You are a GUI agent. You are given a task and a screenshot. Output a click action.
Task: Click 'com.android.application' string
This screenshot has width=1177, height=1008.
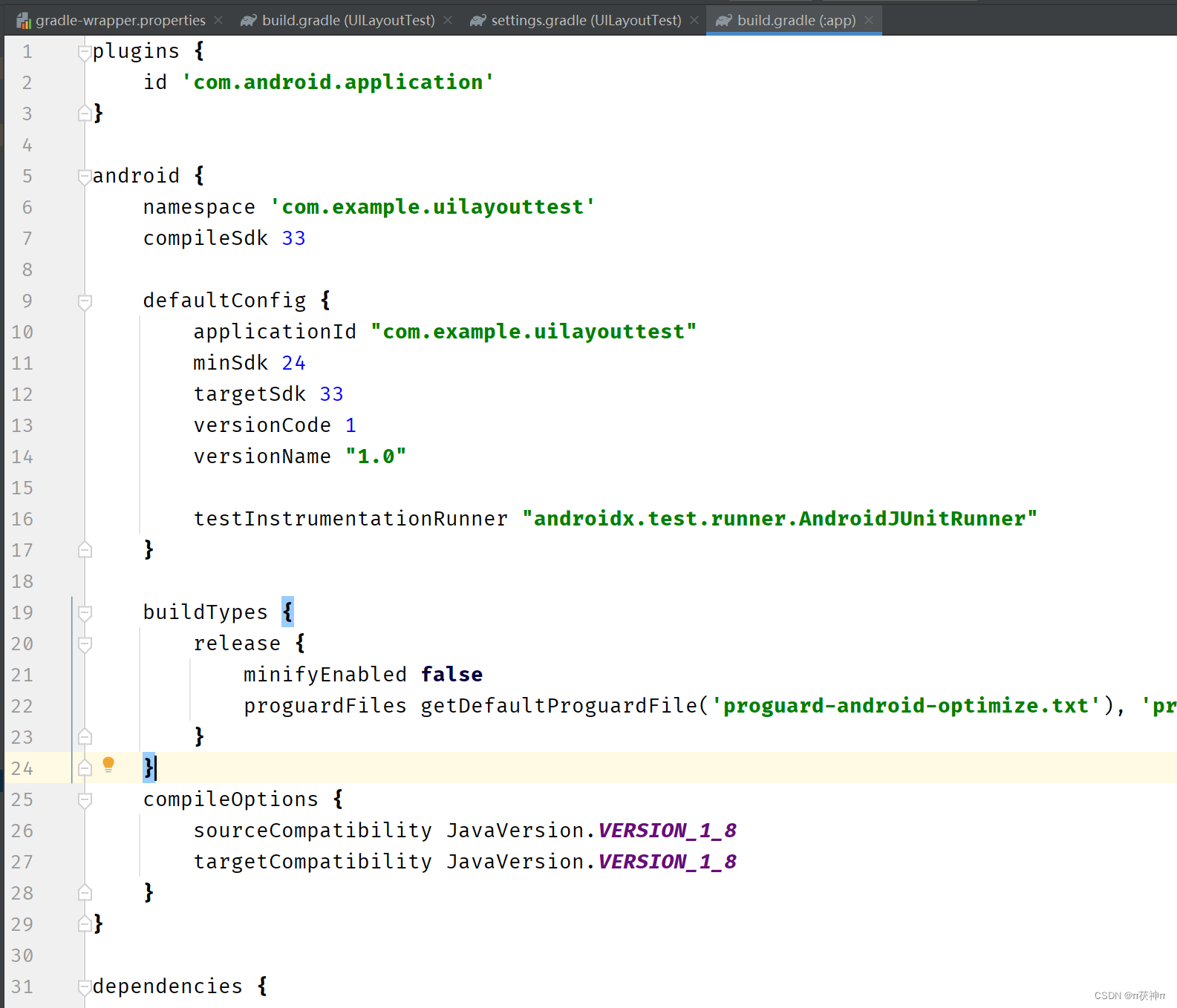338,82
